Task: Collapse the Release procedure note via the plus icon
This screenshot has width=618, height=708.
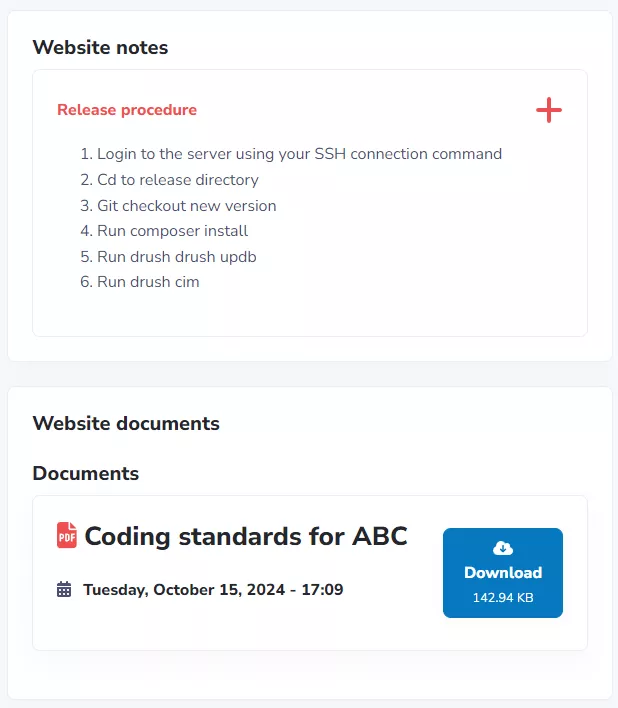Action: pyautogui.click(x=549, y=110)
